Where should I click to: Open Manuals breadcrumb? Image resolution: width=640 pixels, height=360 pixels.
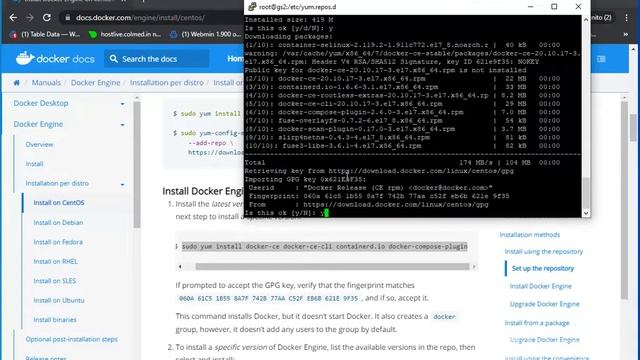(46, 82)
